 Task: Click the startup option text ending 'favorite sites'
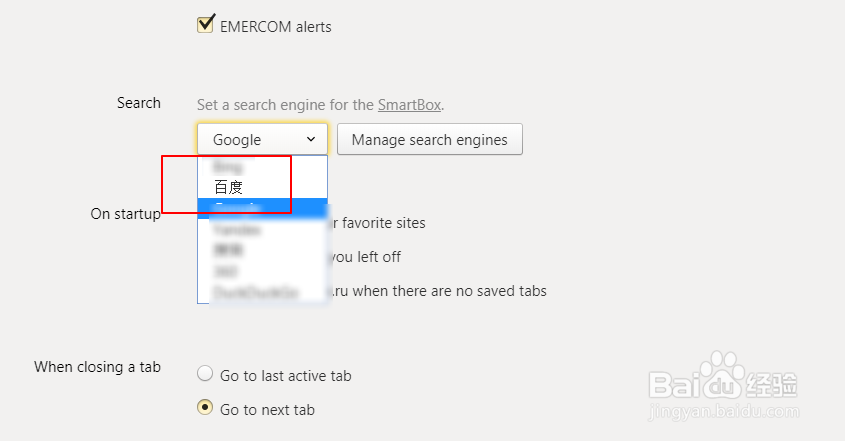pyautogui.click(x=378, y=223)
